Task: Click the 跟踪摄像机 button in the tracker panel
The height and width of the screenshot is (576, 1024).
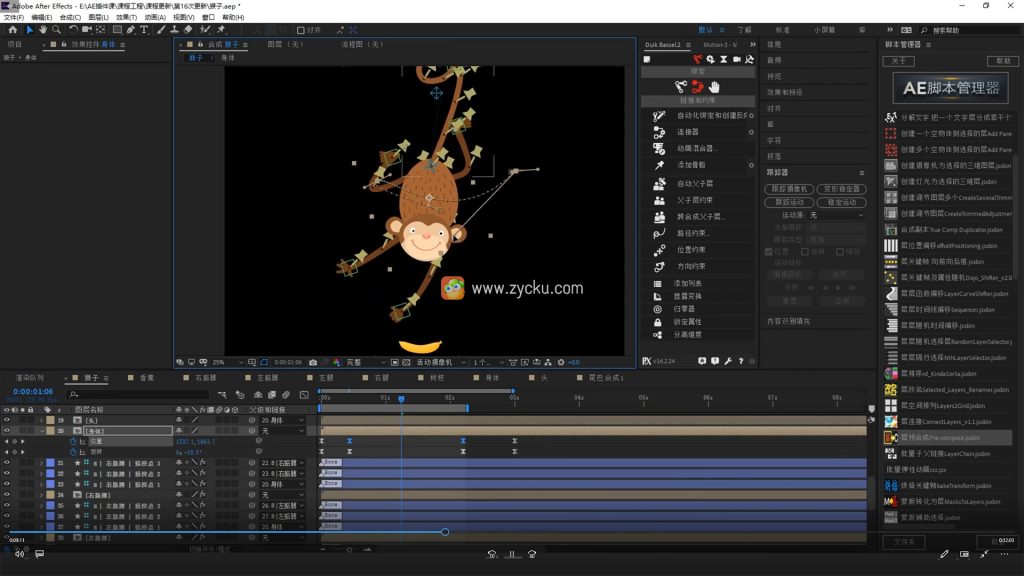Action: pyautogui.click(x=789, y=189)
